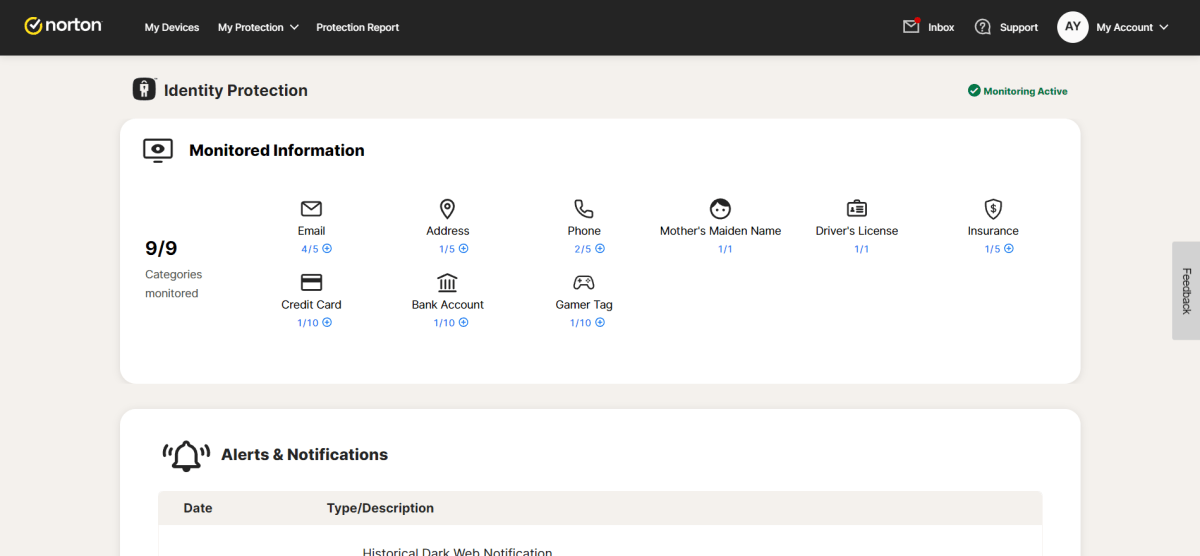Click the Driver's License label
The height and width of the screenshot is (556, 1200).
click(857, 231)
